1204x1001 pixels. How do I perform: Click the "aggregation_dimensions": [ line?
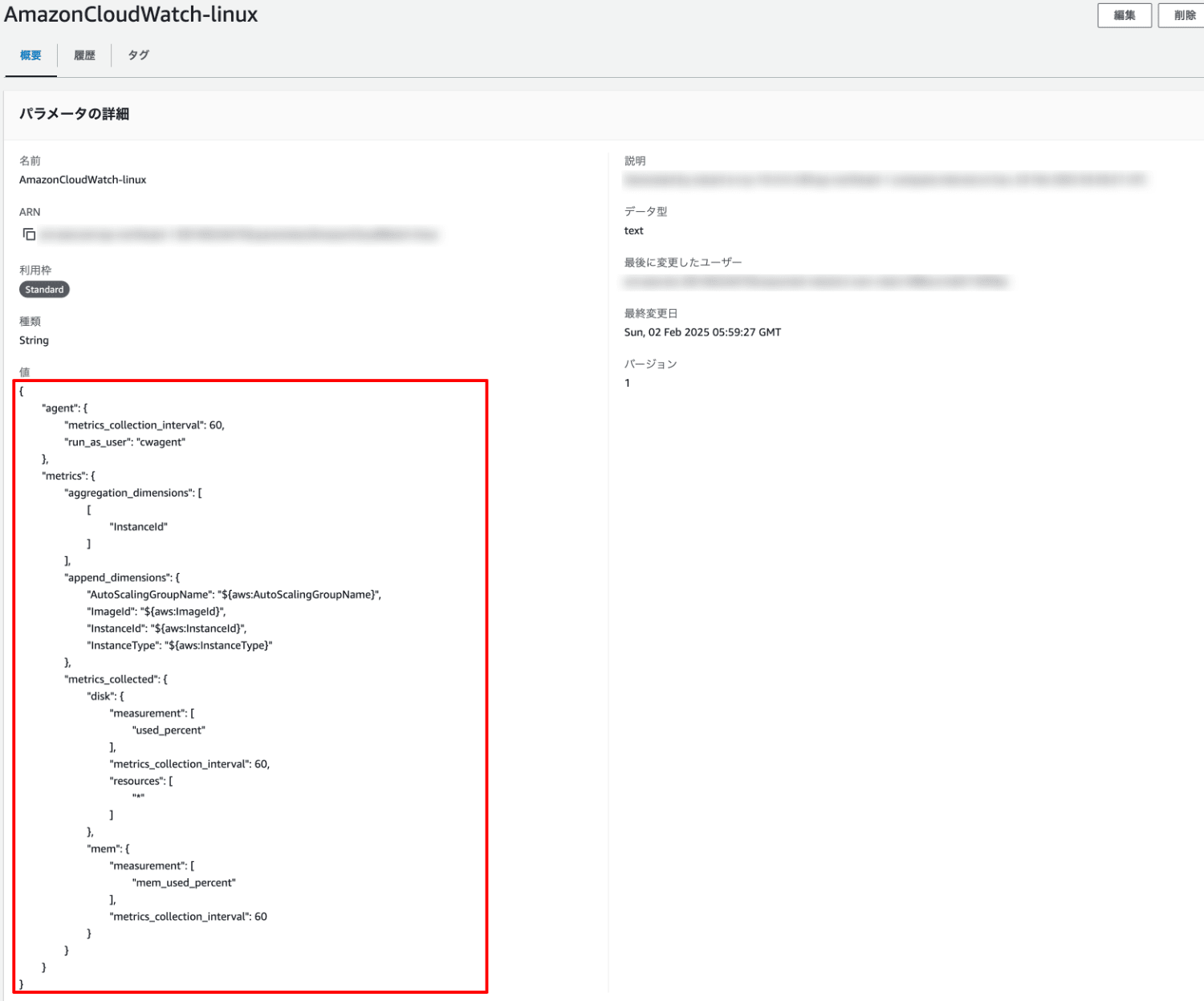click(x=133, y=493)
